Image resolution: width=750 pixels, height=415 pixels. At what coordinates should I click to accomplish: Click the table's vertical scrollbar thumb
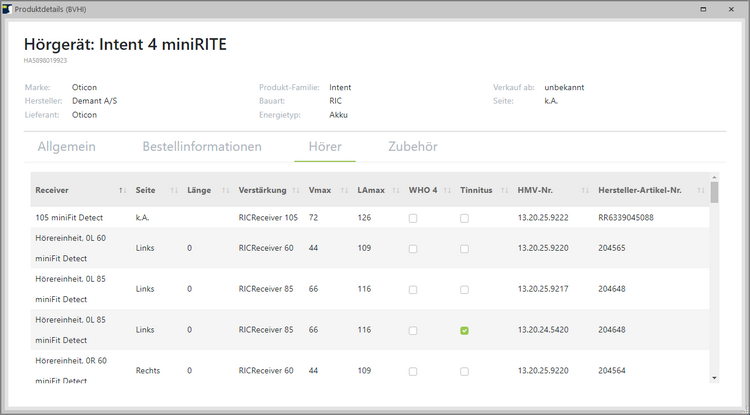(714, 193)
